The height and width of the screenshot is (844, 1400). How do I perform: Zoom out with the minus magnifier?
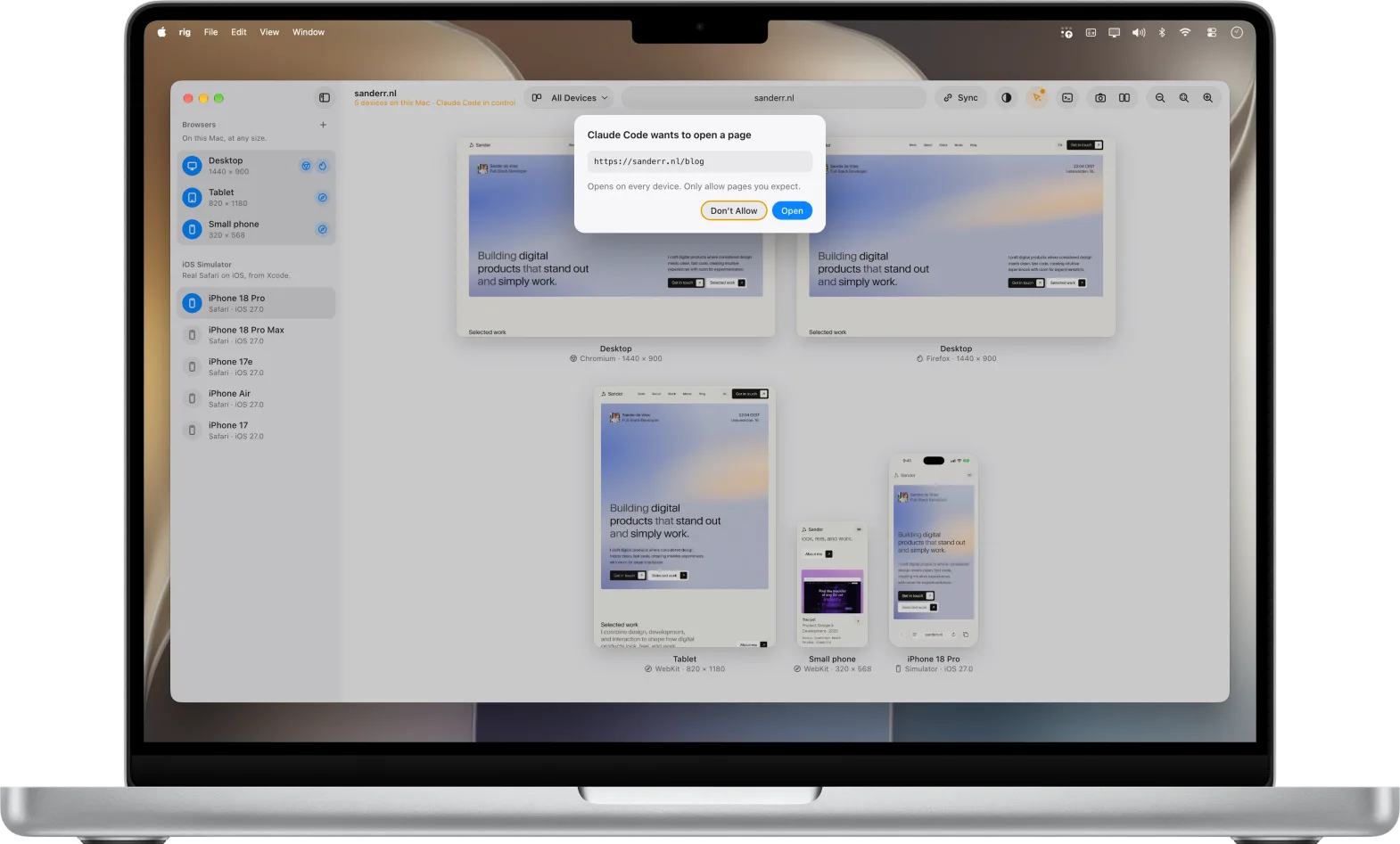pyautogui.click(x=1160, y=98)
